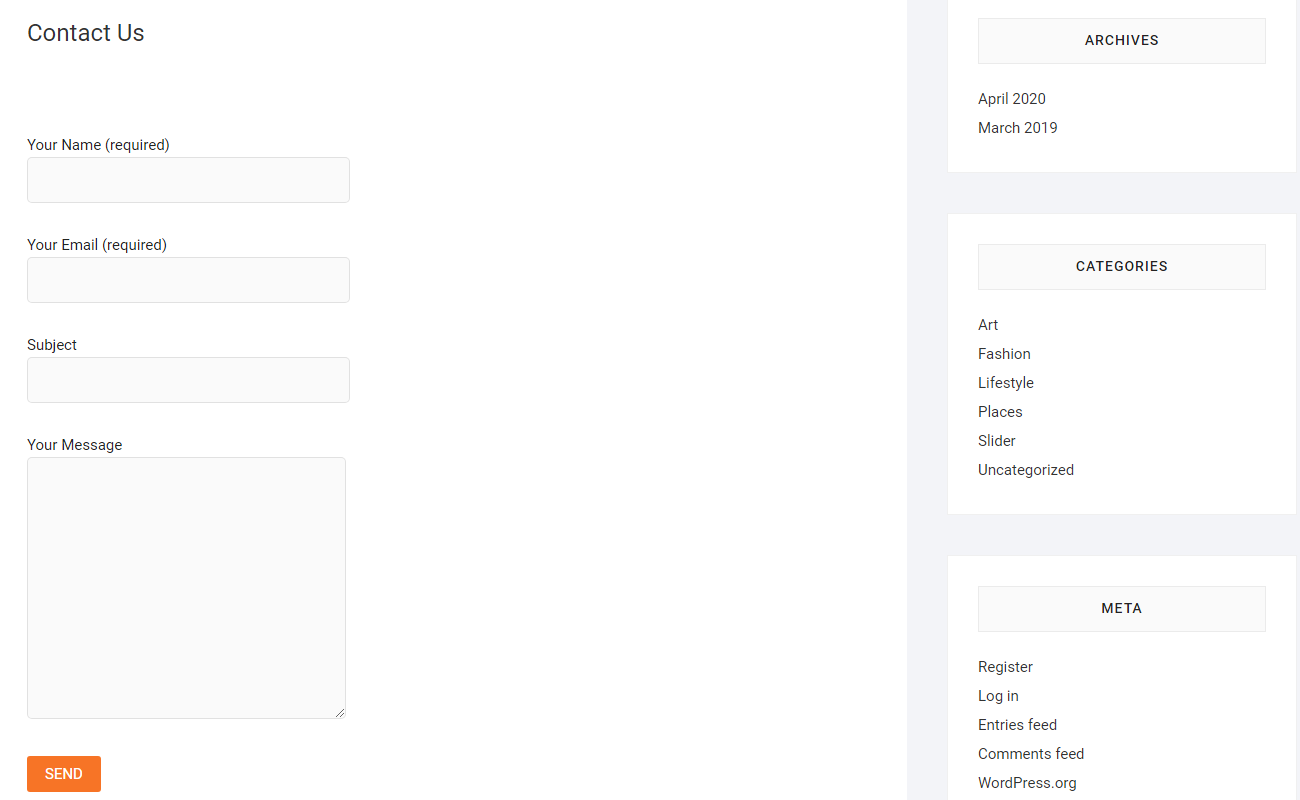The height and width of the screenshot is (800, 1300).
Task: Visit the WordPress.org link
Action: tap(1027, 783)
